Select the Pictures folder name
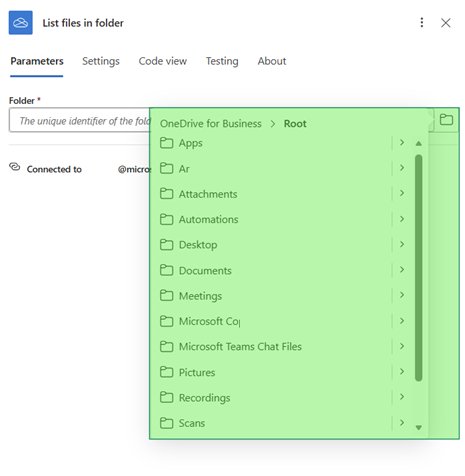The width and height of the screenshot is (465, 476). coord(197,372)
